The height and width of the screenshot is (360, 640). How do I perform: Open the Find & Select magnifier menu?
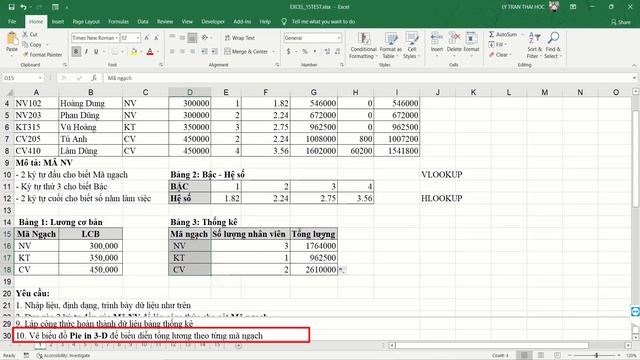[553, 45]
